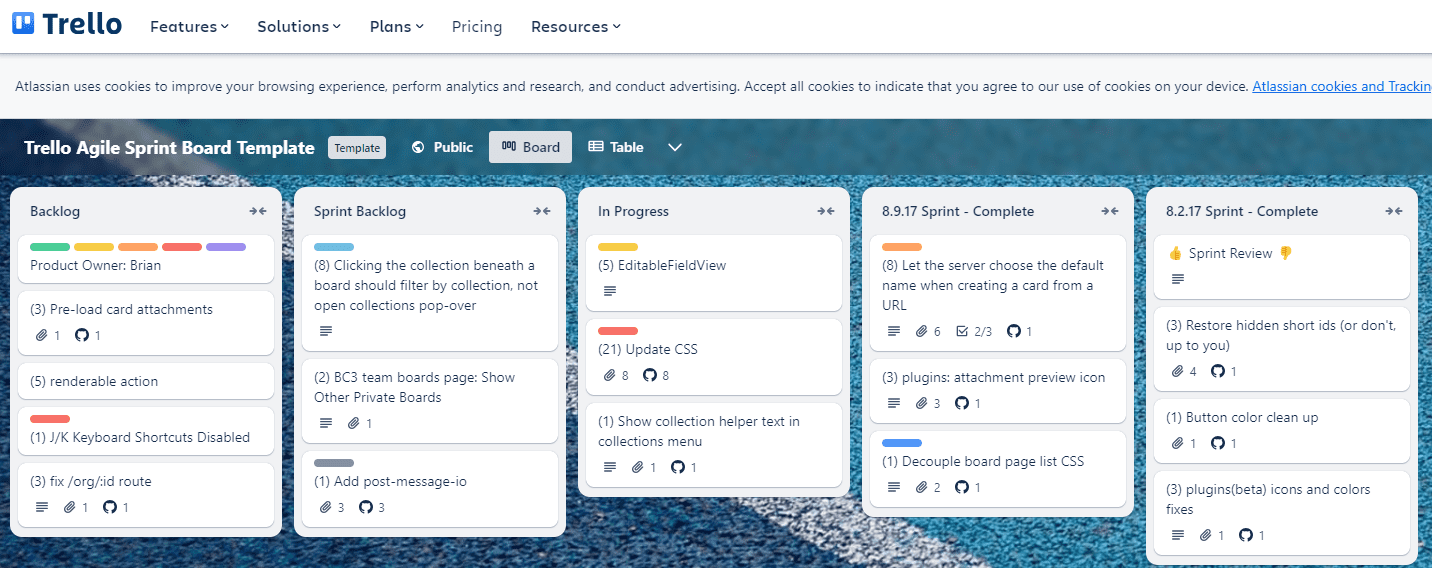Collapse the 8.2.17 Sprint - Complete list
Image resolution: width=1432 pixels, height=568 pixels.
1394,211
